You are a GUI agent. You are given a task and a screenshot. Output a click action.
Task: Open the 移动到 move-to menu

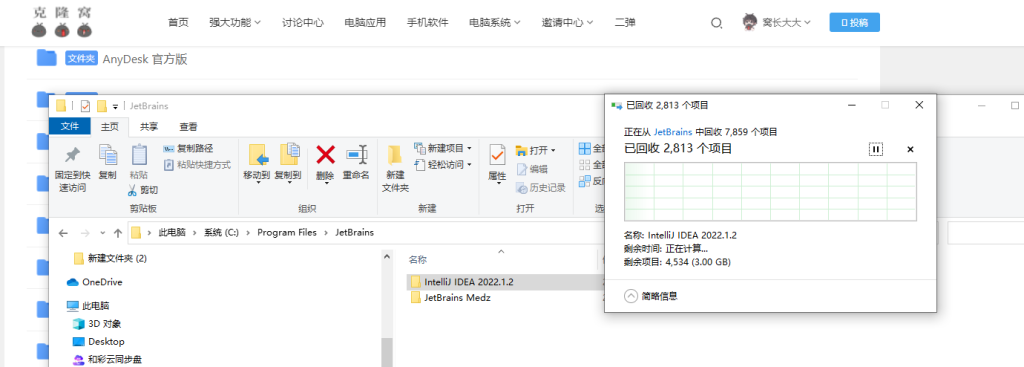point(257,163)
